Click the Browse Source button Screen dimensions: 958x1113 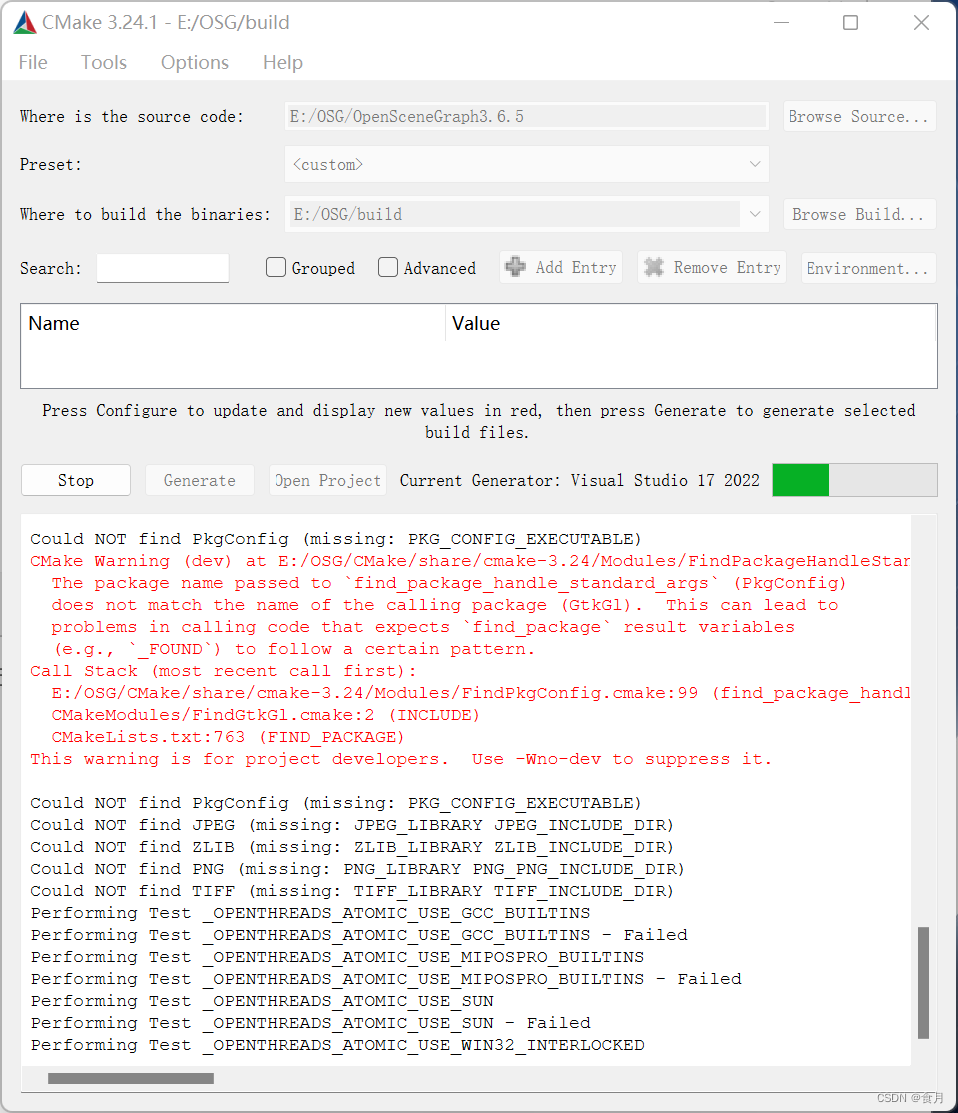(859, 116)
